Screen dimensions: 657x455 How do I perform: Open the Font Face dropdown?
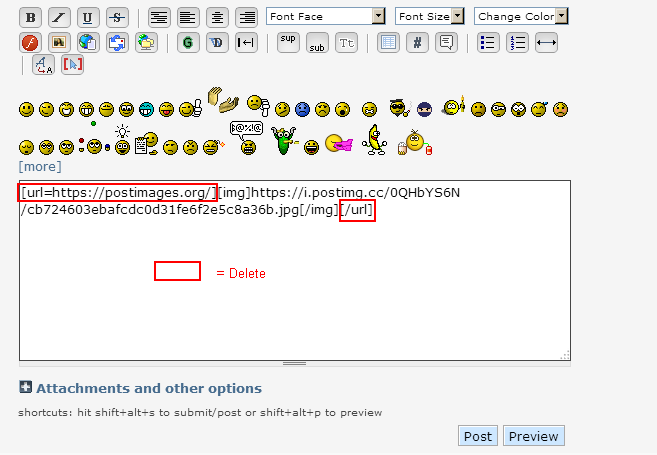pyautogui.click(x=326, y=16)
